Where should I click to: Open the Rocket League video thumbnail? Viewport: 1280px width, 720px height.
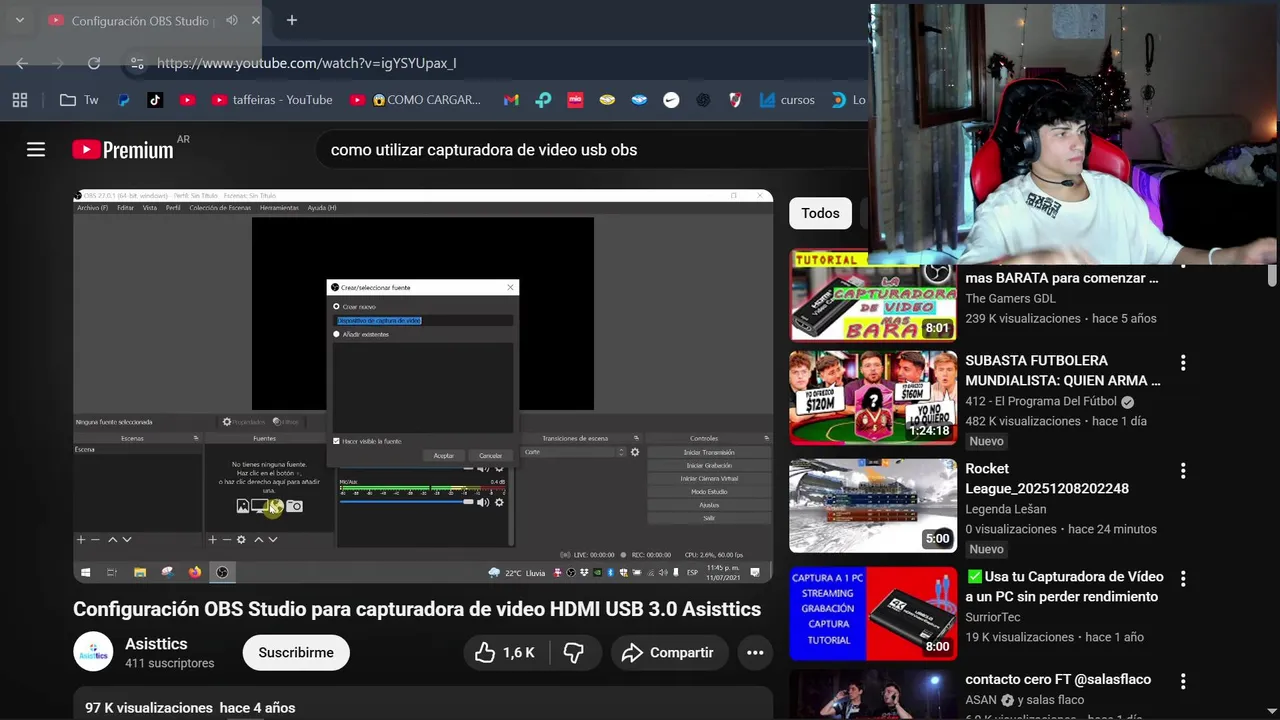pyautogui.click(x=873, y=506)
